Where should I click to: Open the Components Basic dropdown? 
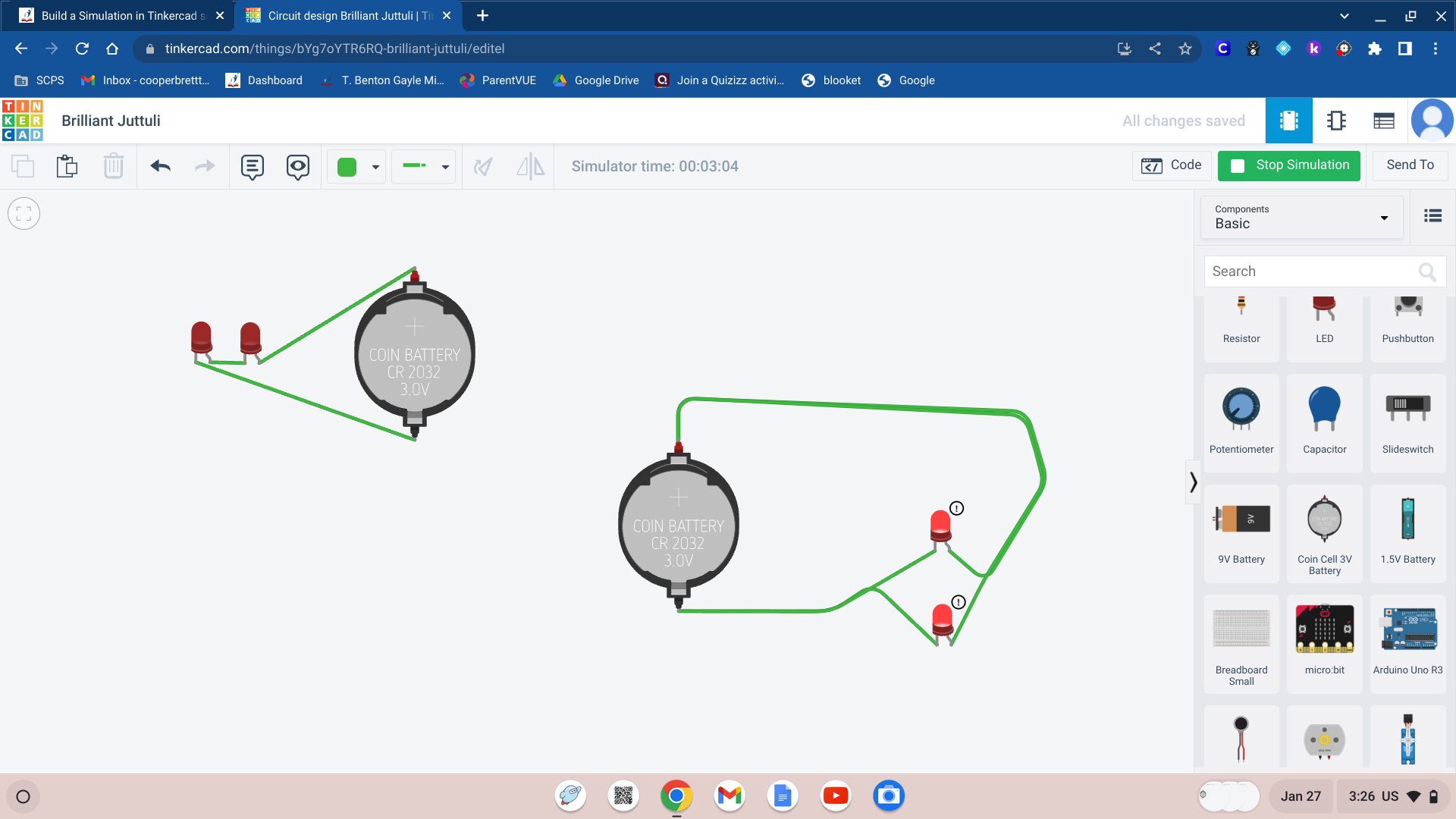[1300, 218]
